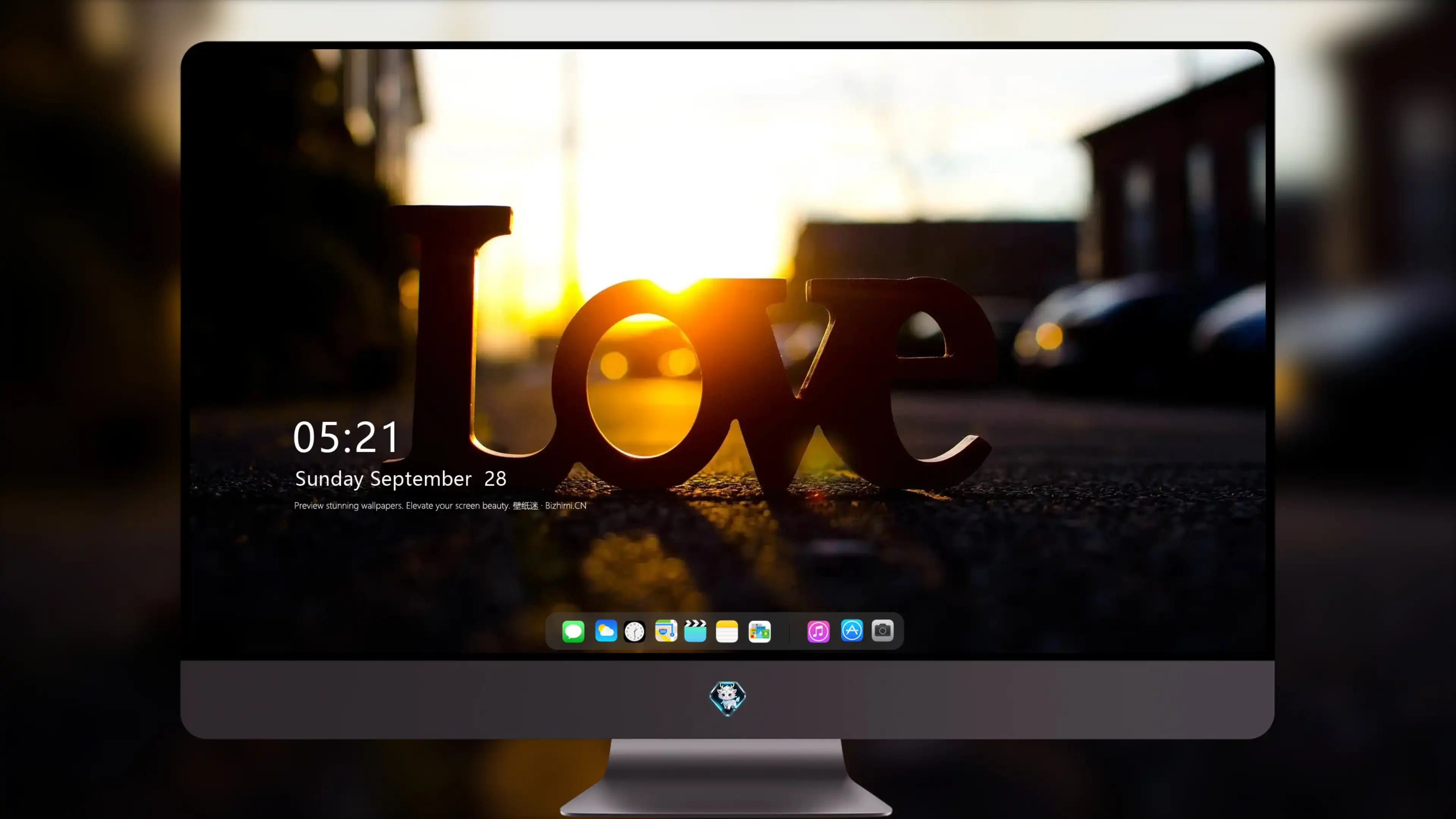Click the 'Bizhimi.CN' text in the caption
This screenshot has height=819, width=1456.
(x=566, y=505)
